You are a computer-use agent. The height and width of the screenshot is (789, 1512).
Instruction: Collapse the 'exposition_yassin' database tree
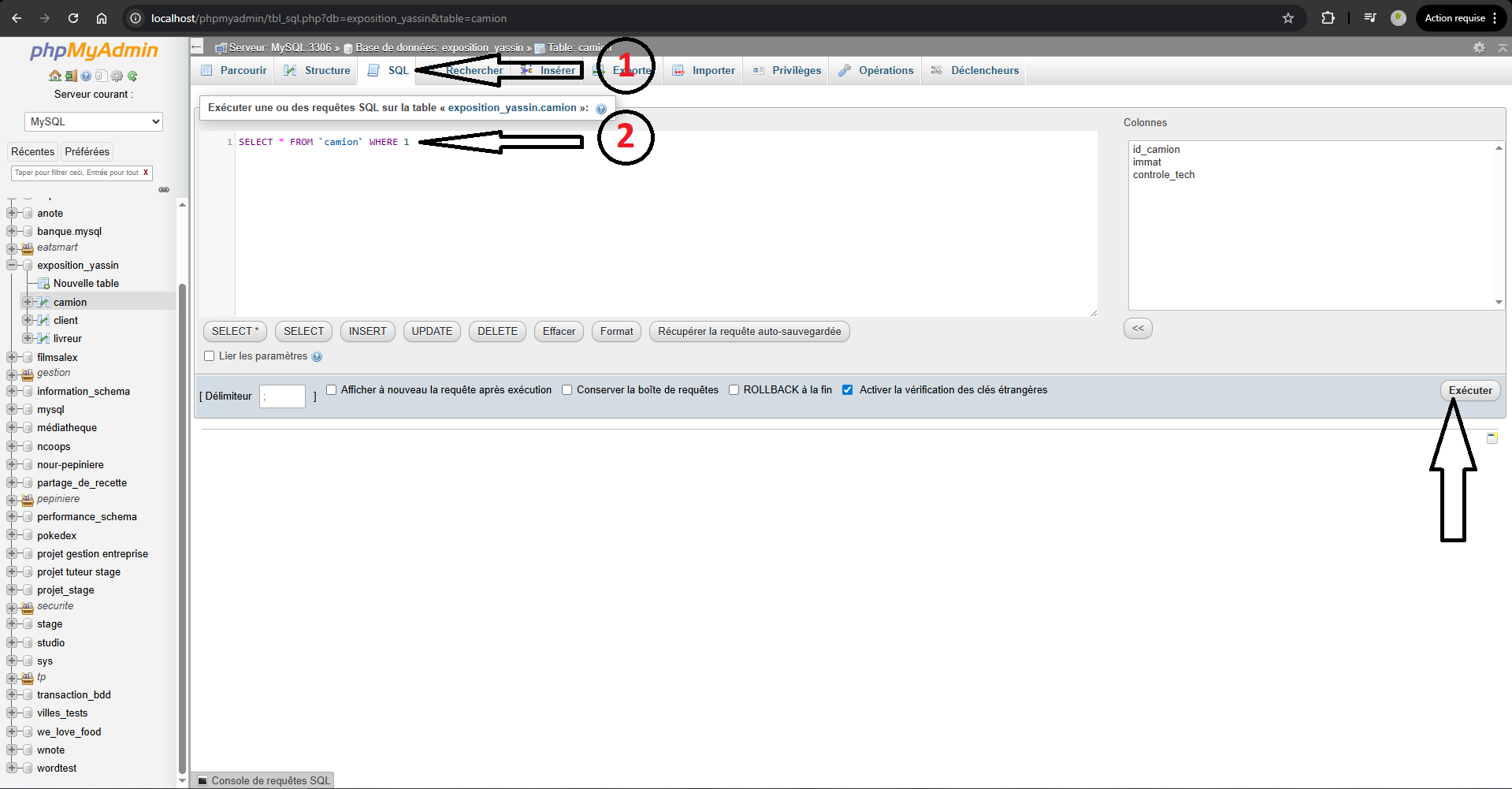11,265
